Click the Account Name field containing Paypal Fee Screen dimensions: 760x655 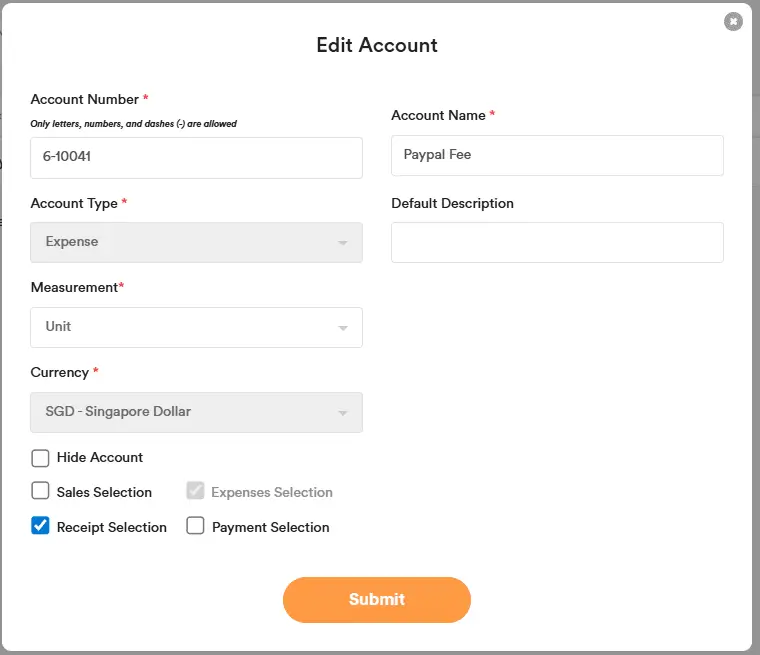coord(557,155)
